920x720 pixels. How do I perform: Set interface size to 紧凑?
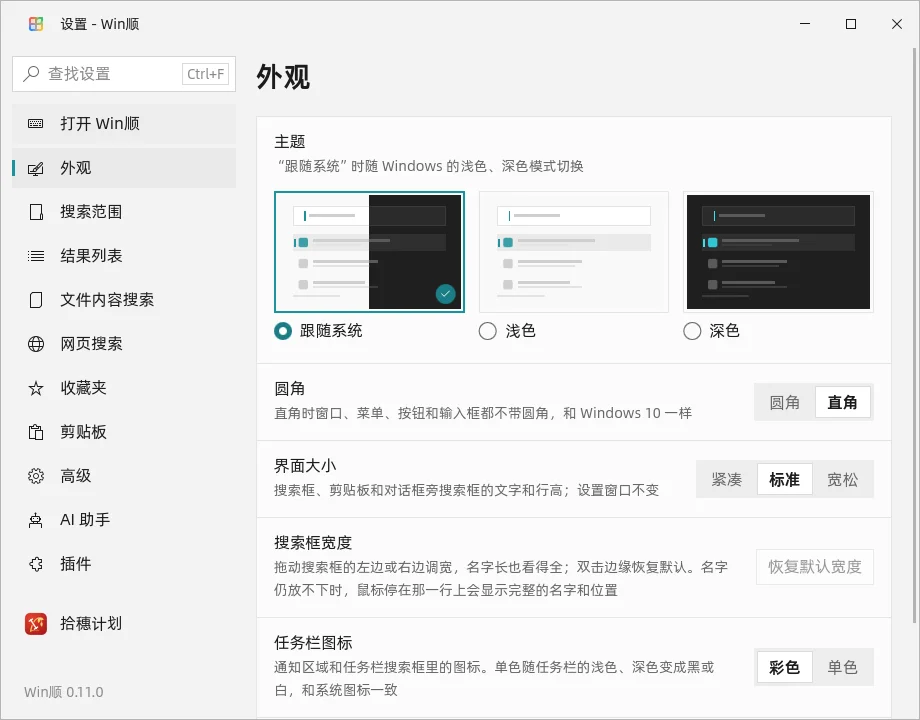726,479
